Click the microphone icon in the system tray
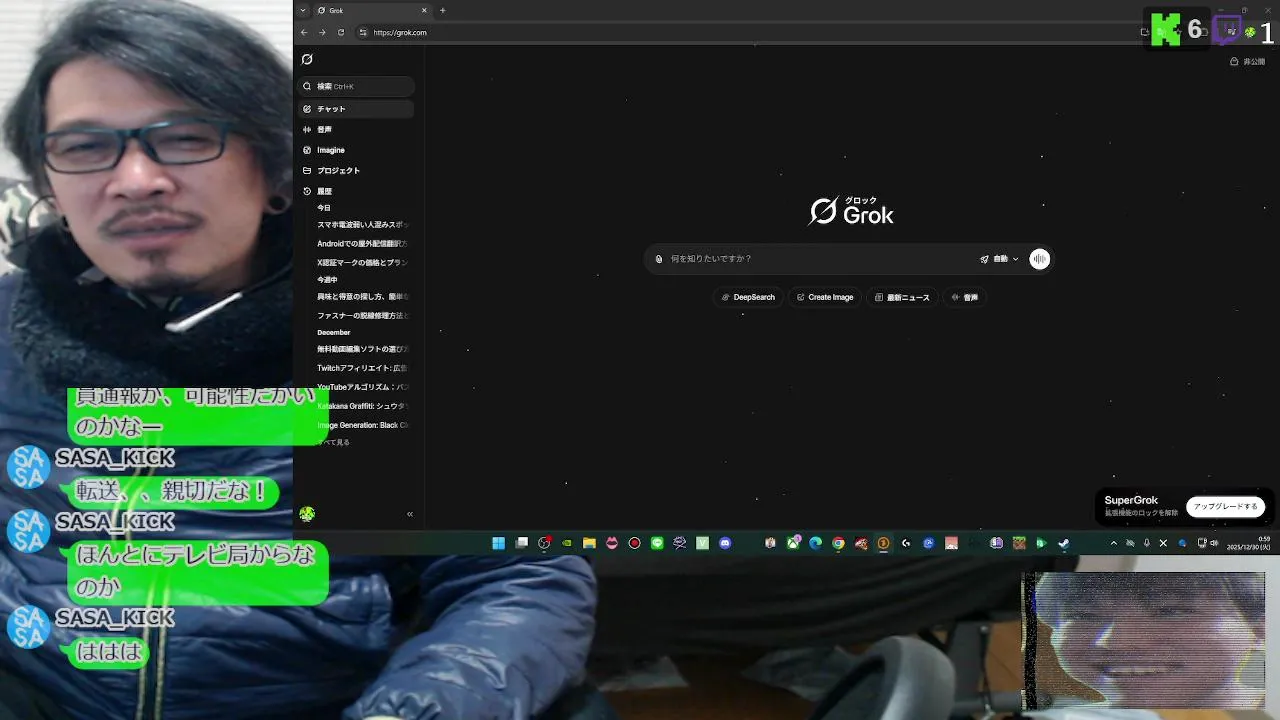This screenshot has height=720, width=1280. 1146,543
